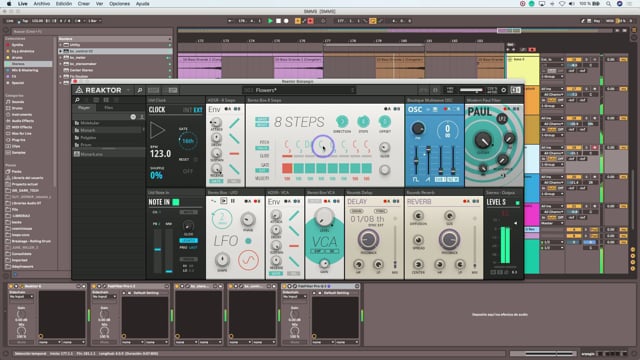The width and height of the screenshot is (640, 360).
Task: Click the Paul filter LP2 mode button
Action: click(x=502, y=119)
